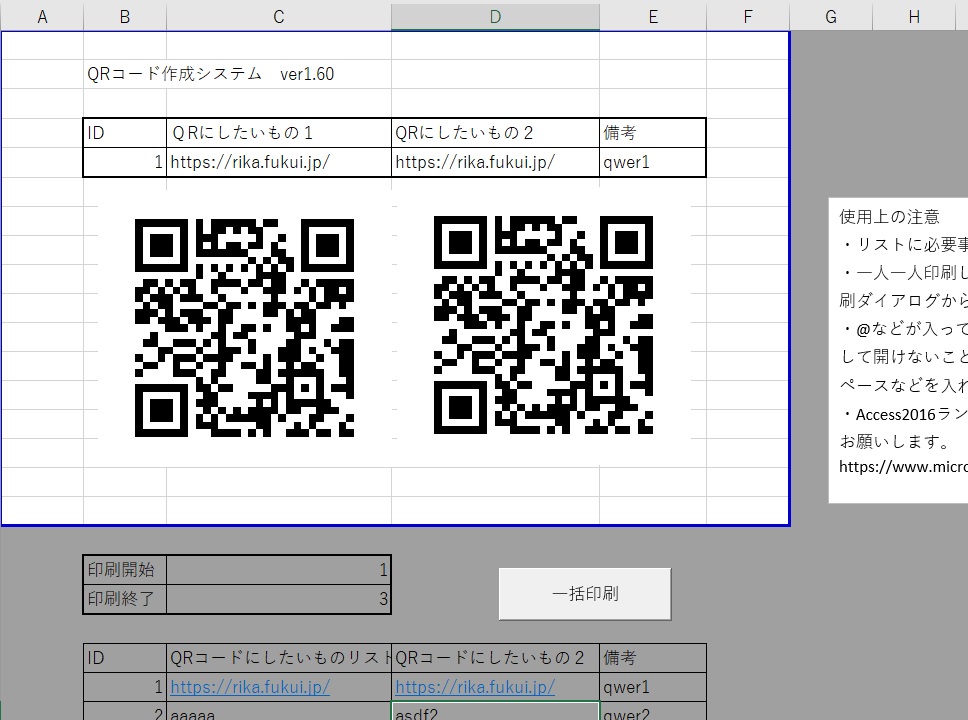
Task: Select column H header
Action: (x=914, y=16)
